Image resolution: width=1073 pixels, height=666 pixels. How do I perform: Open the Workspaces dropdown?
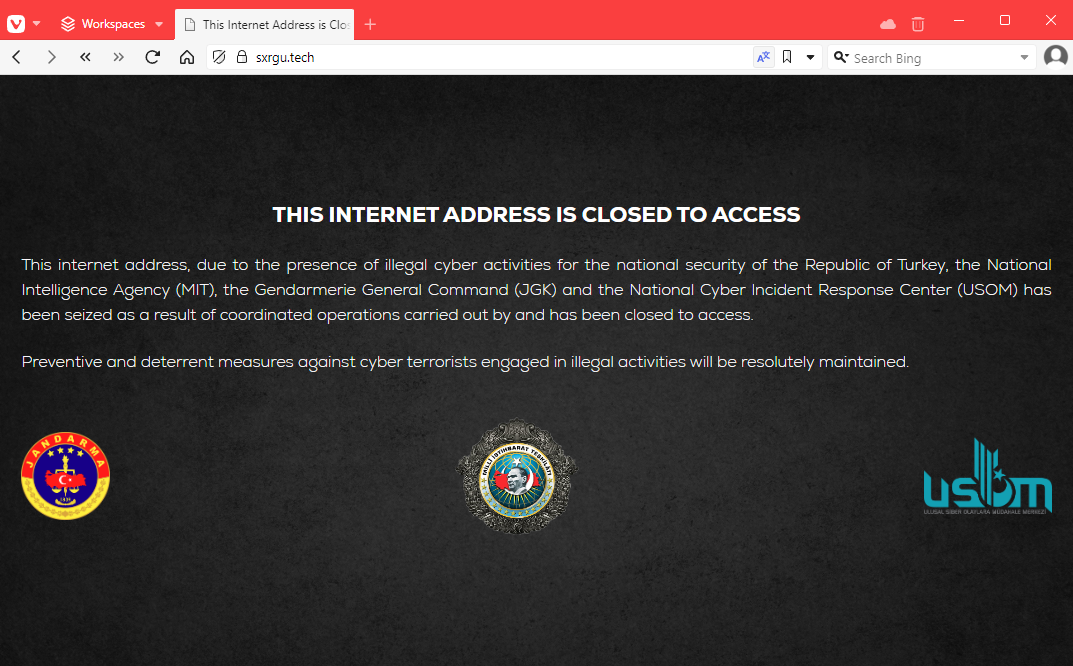[113, 24]
